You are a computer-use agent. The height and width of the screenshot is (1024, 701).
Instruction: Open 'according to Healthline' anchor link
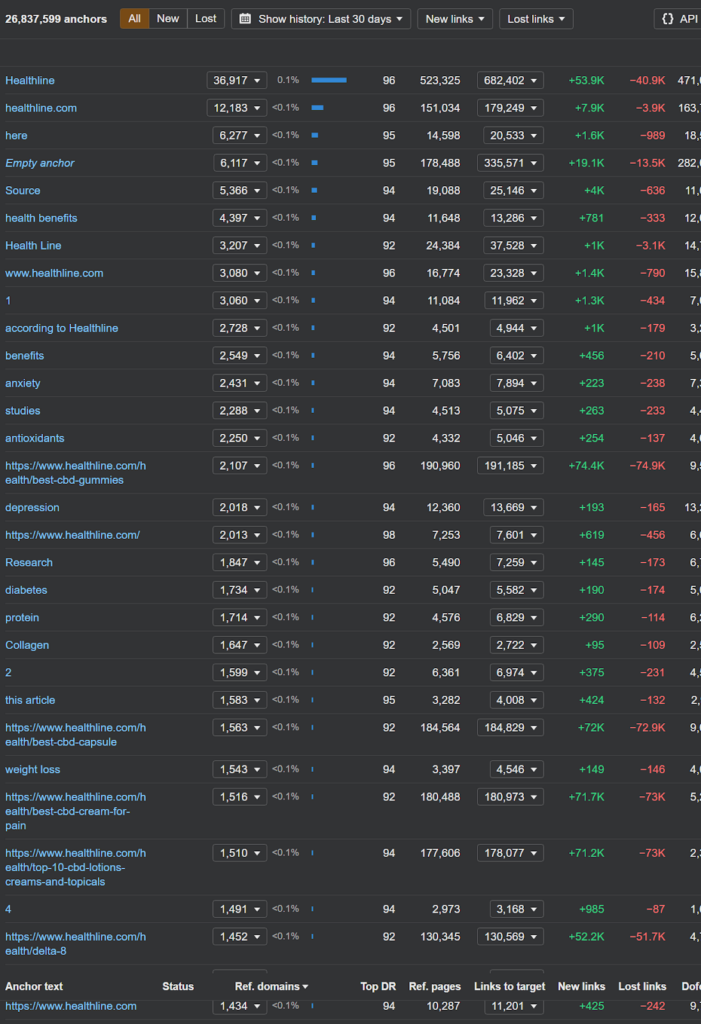61,328
